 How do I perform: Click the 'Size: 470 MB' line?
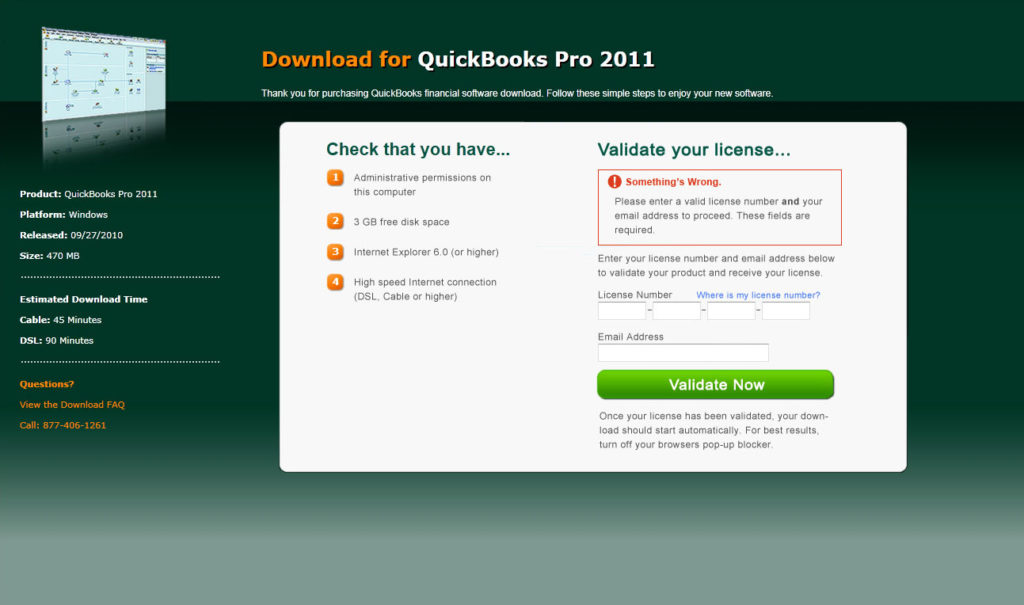tap(50, 256)
